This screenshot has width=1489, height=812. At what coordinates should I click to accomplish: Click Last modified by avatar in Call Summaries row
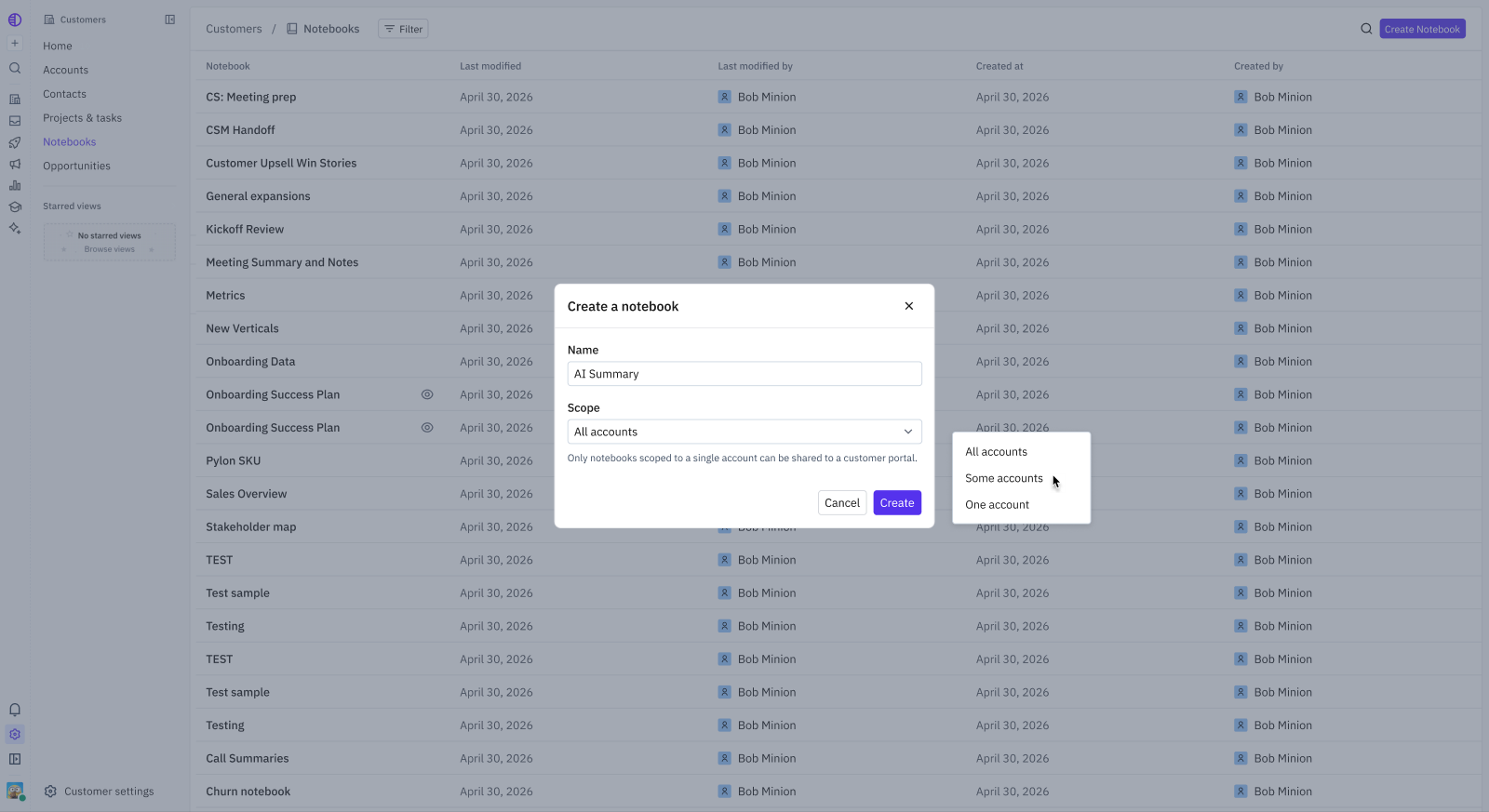[x=724, y=758]
